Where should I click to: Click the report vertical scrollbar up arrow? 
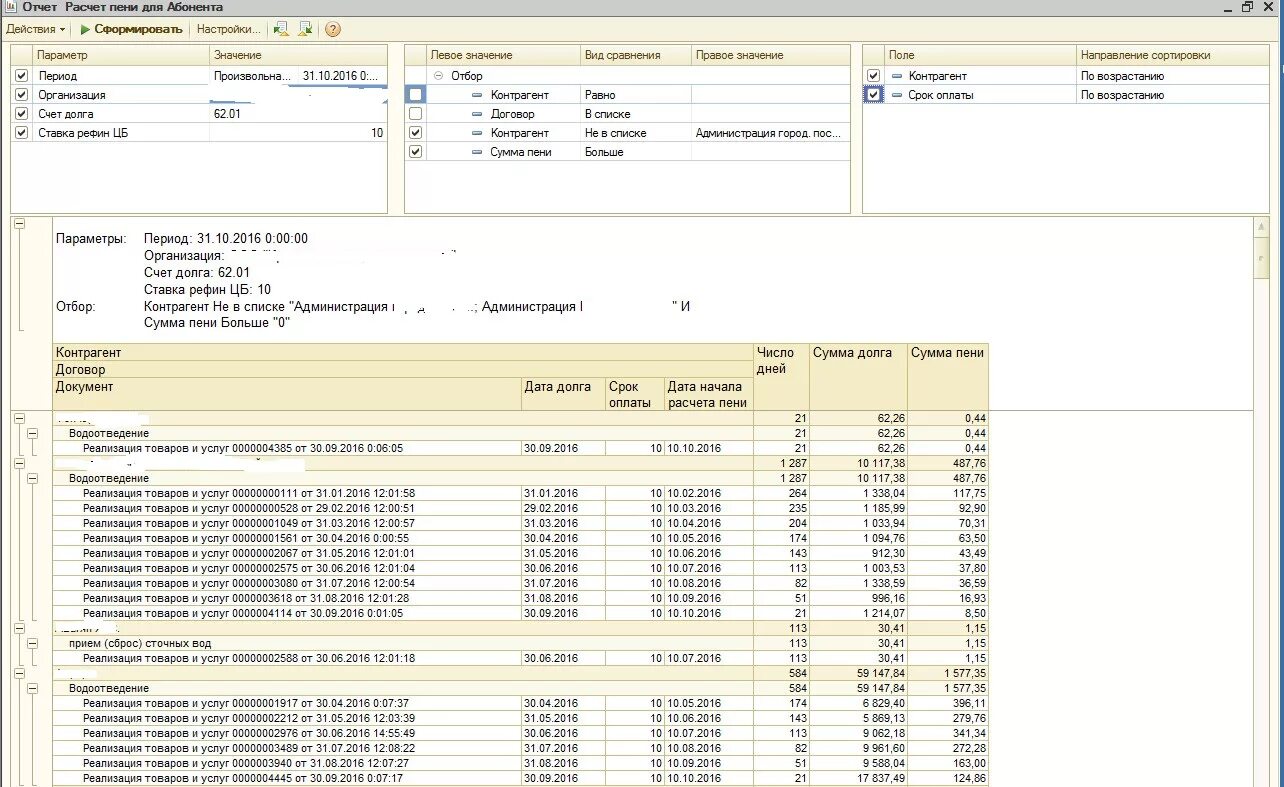1262,227
